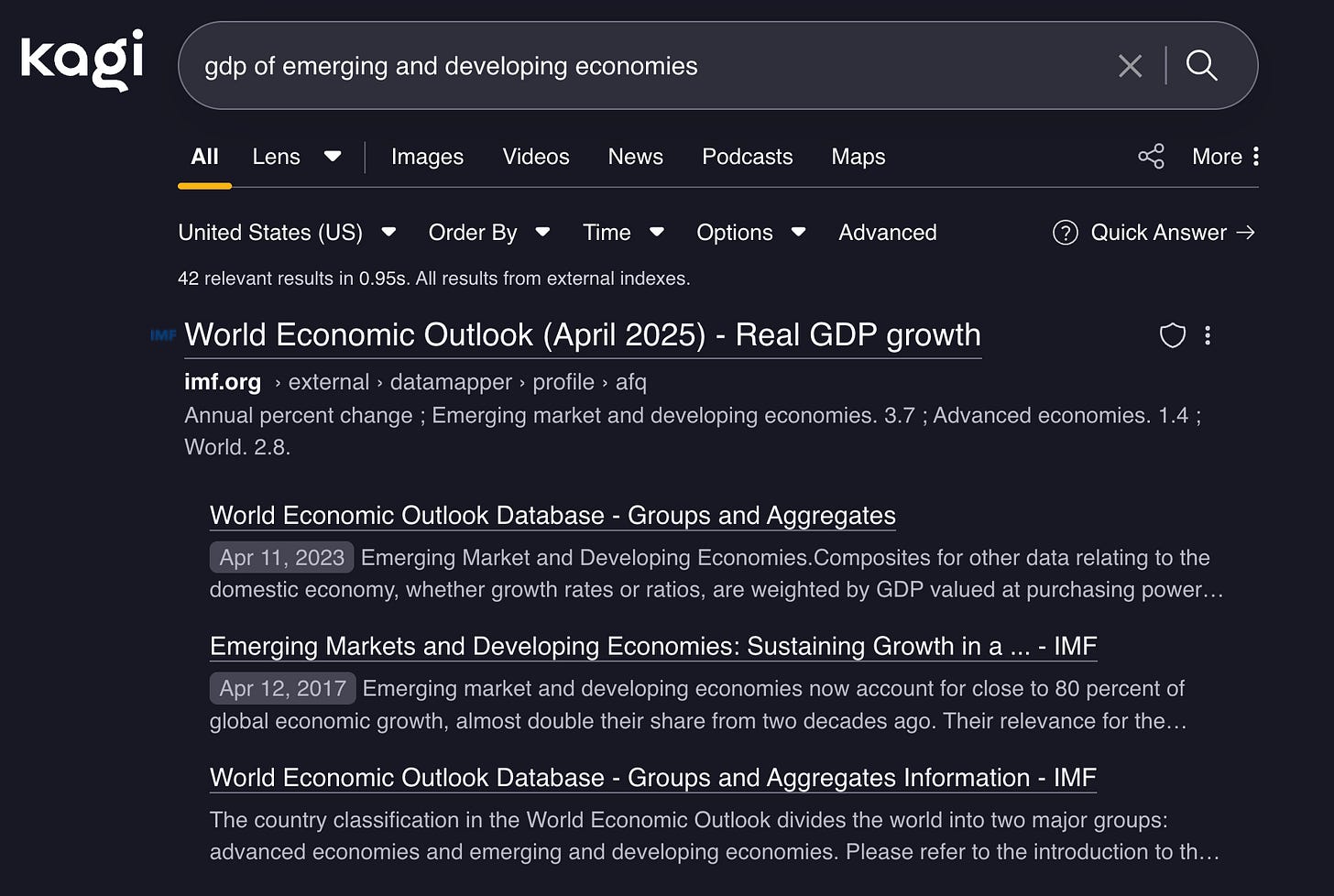Click the Quick Answer question mark icon
Screen dimensions: 1334x896
pos(1066,233)
